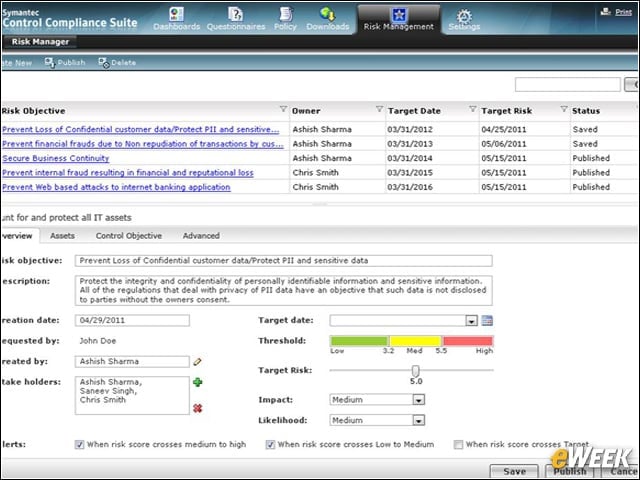Screen dimensions: 640x480
Task: Click the Target Date column header
Action: click(414, 111)
